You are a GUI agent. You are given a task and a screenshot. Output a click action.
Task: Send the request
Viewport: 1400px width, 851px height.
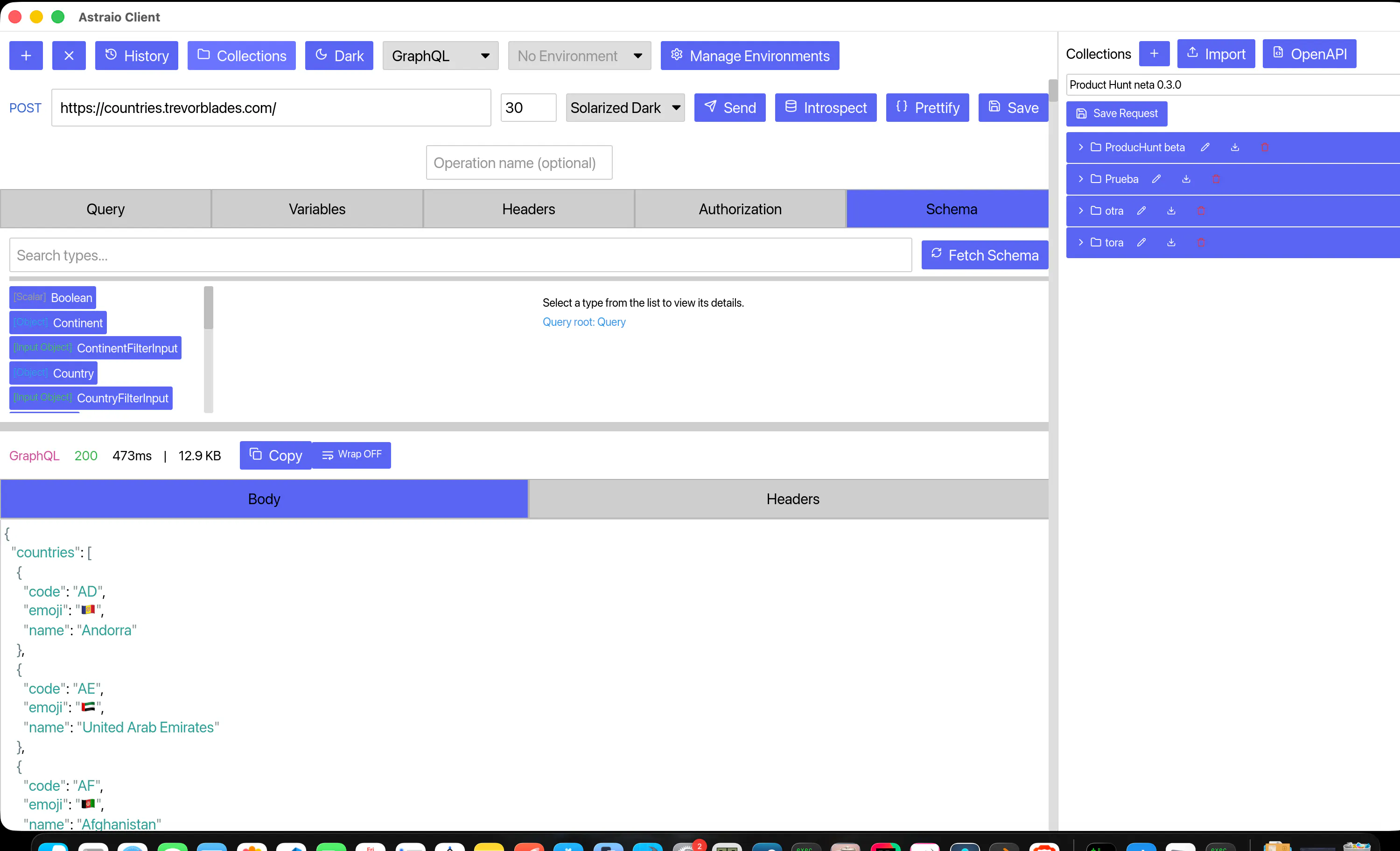(x=729, y=107)
